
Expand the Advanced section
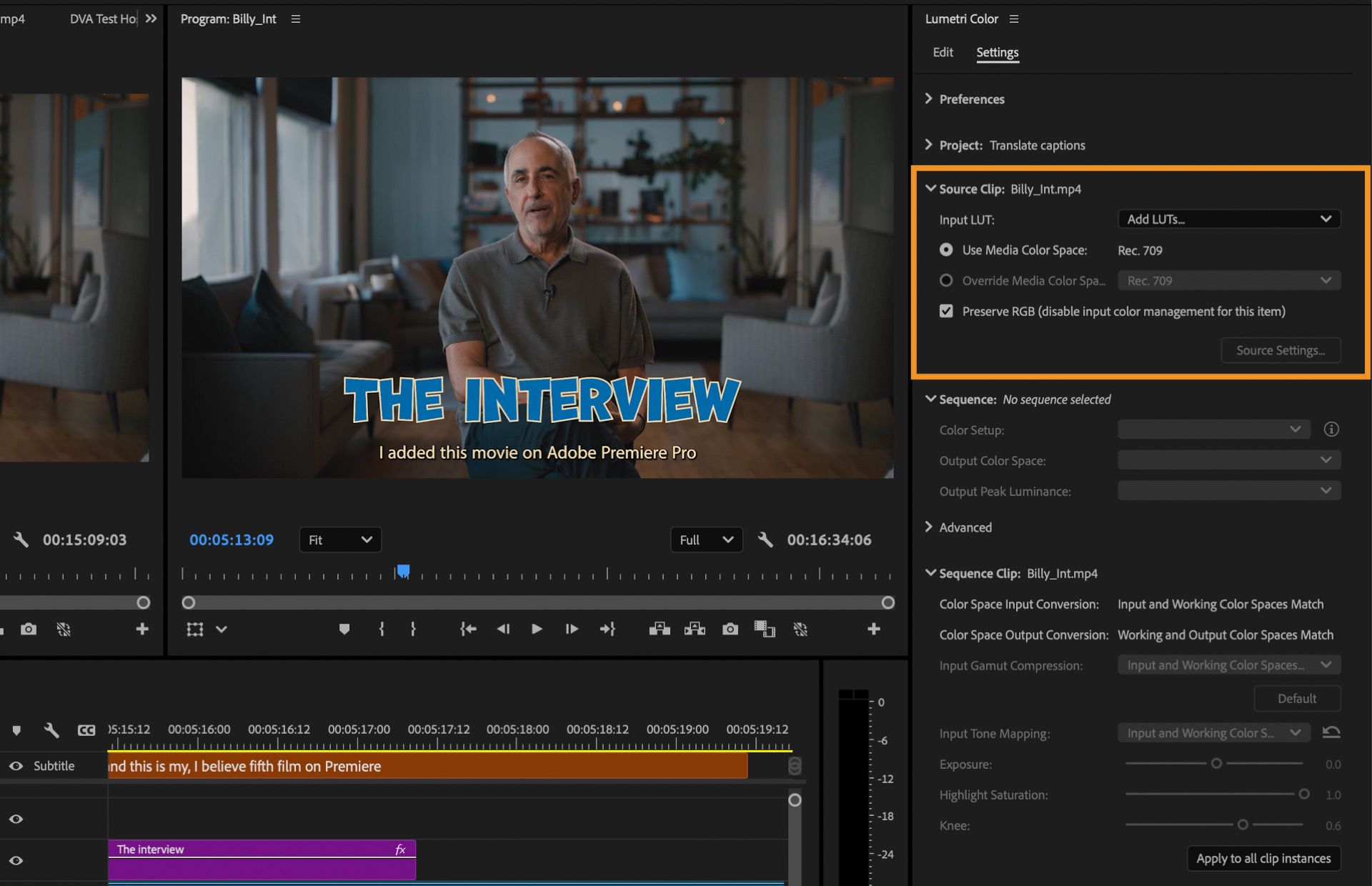point(930,527)
